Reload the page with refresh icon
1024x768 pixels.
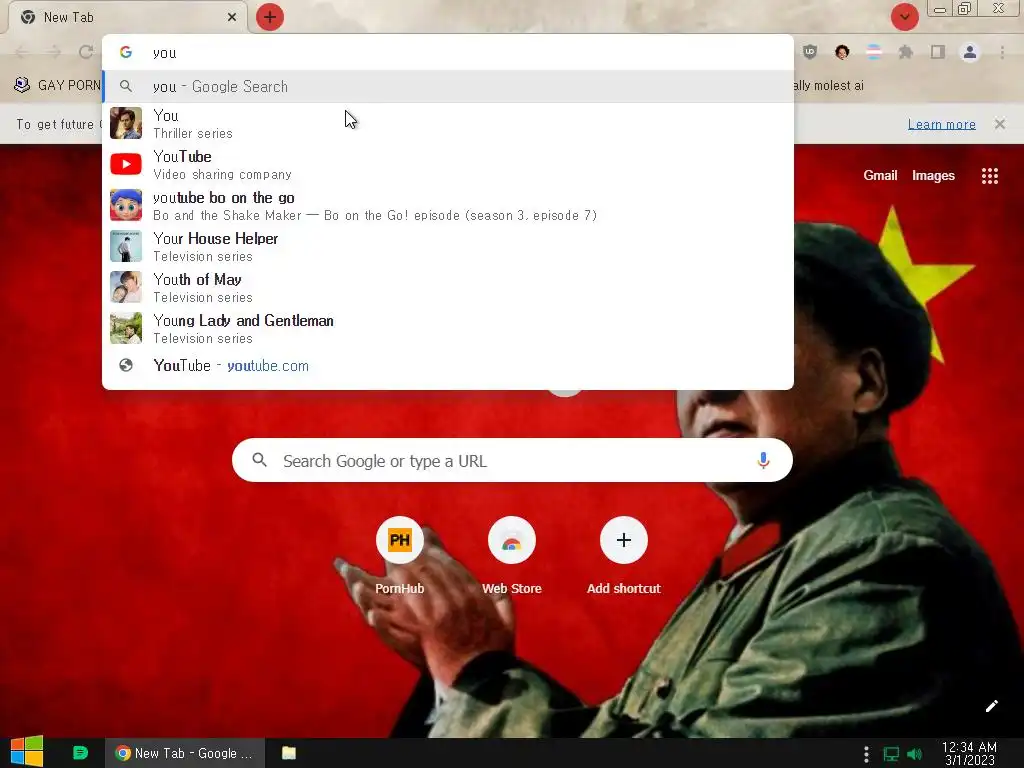pyautogui.click(x=86, y=52)
